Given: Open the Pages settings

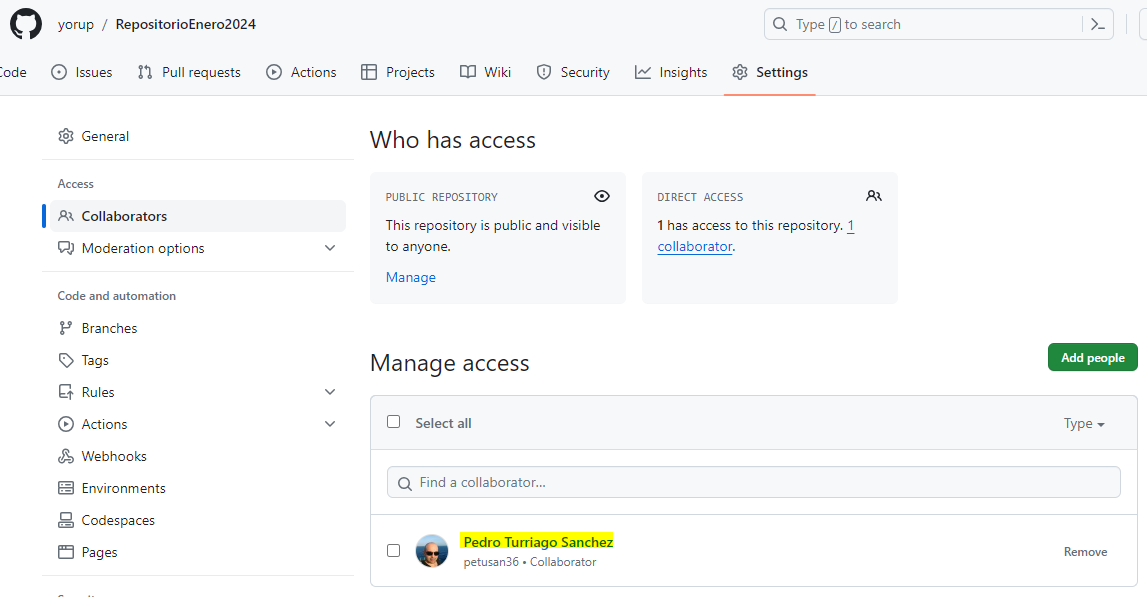Looking at the screenshot, I should pyautogui.click(x=96, y=551).
